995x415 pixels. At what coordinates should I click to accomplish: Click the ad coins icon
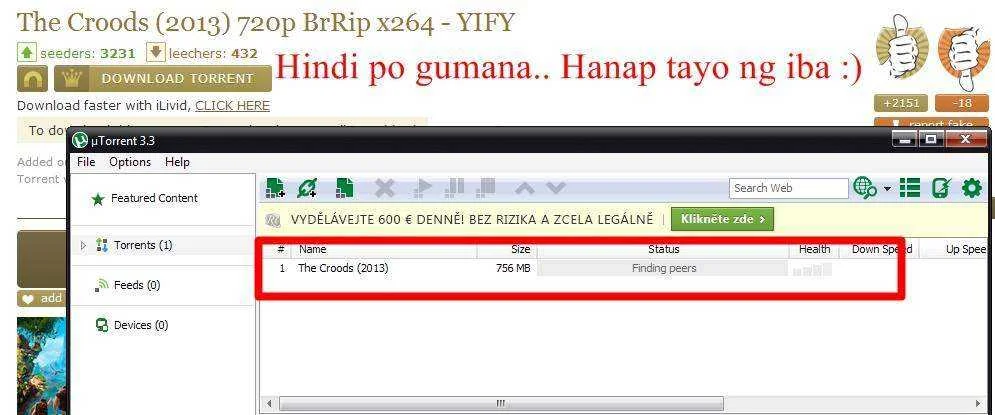point(273,220)
